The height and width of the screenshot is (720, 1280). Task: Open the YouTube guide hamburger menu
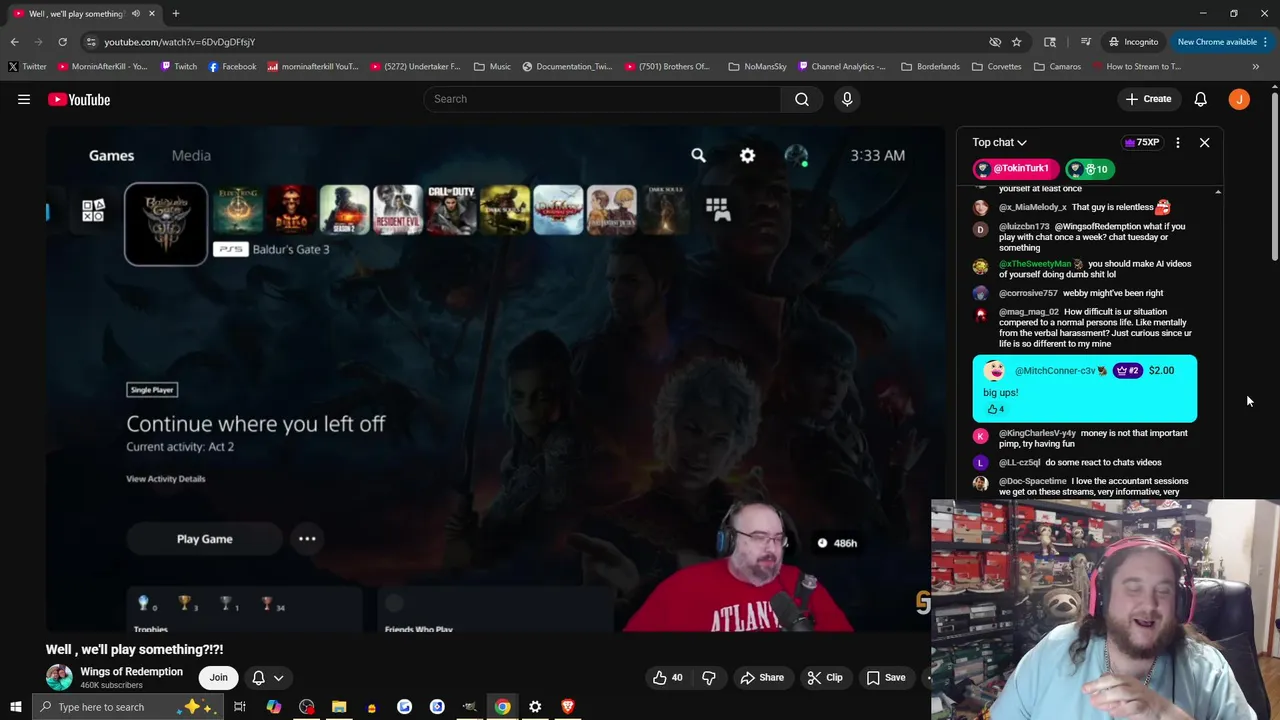point(24,99)
